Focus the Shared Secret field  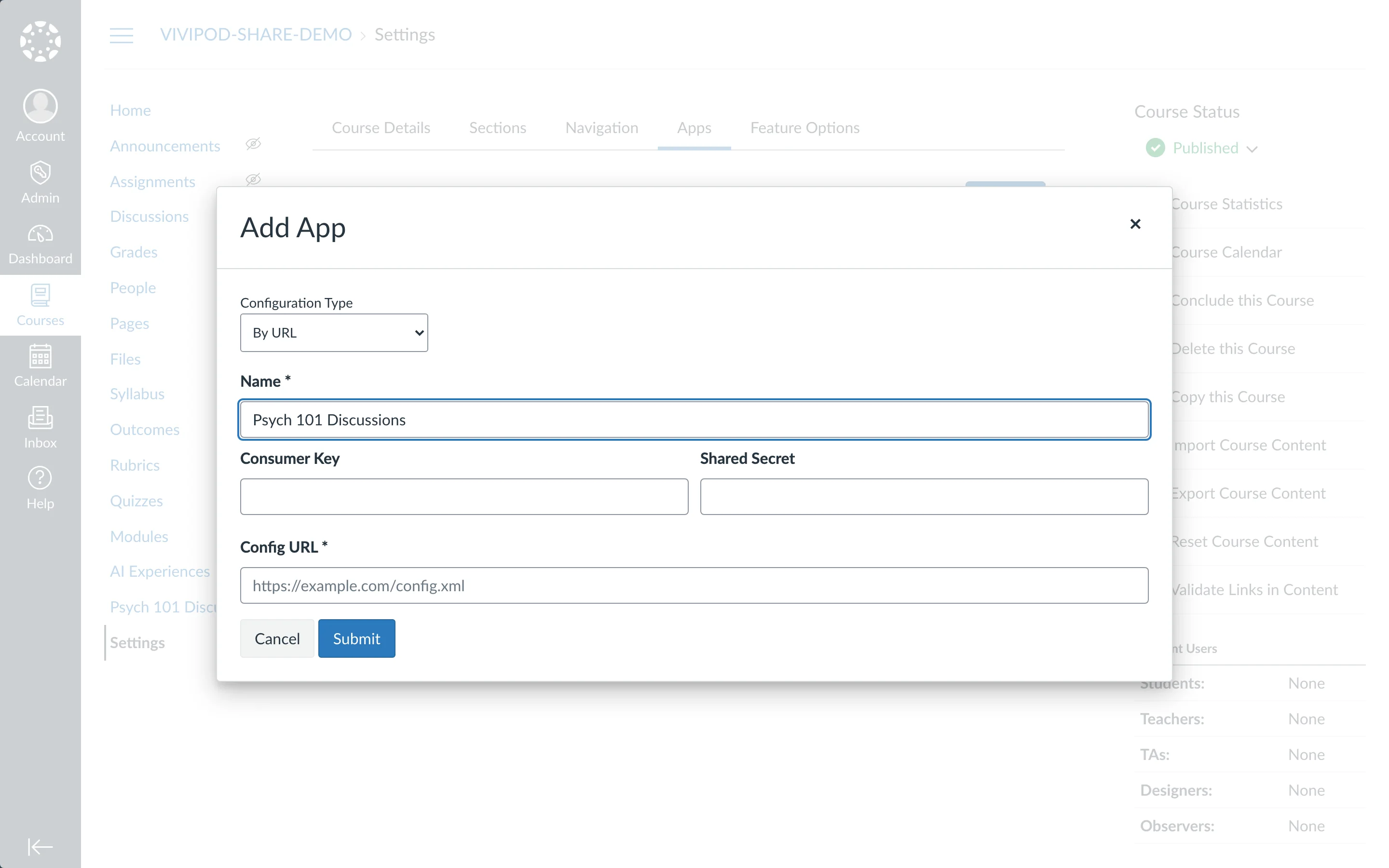[924, 497]
